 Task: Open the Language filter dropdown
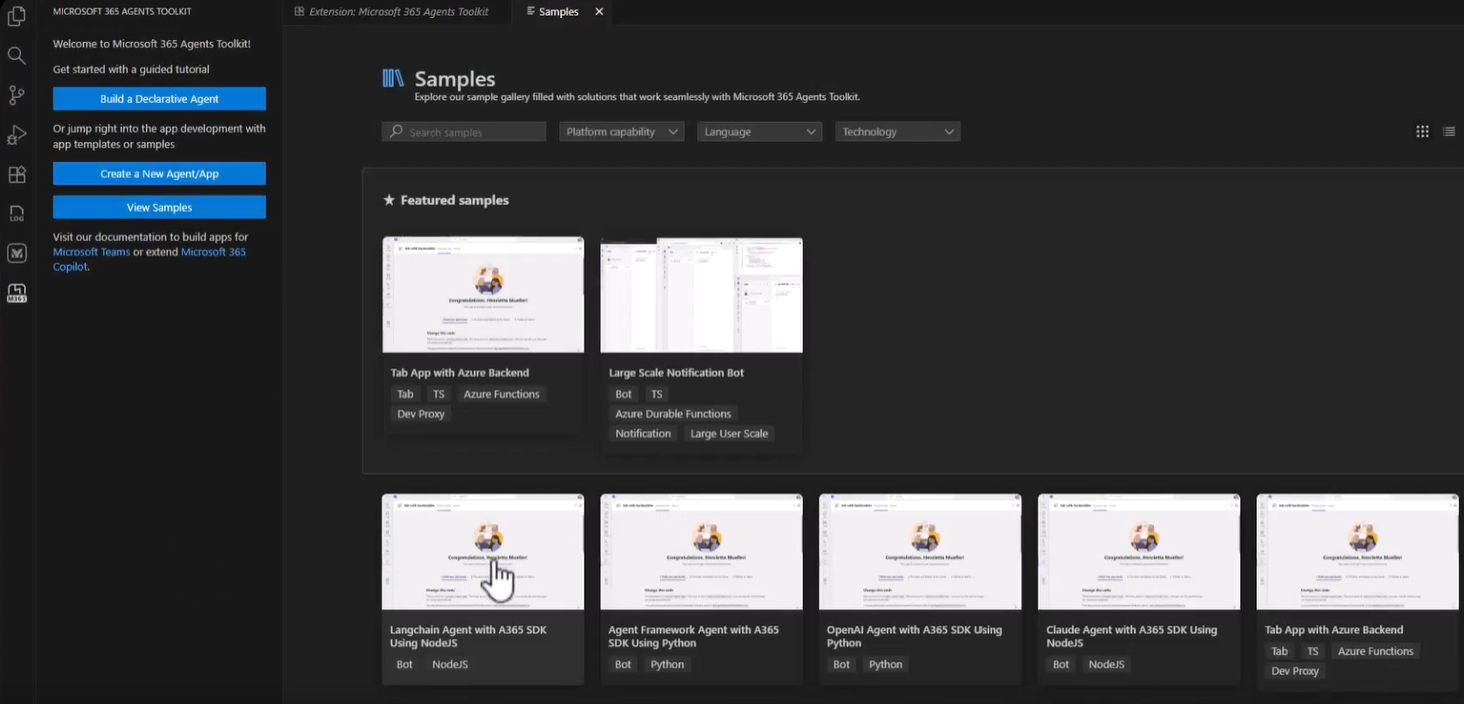coord(759,131)
